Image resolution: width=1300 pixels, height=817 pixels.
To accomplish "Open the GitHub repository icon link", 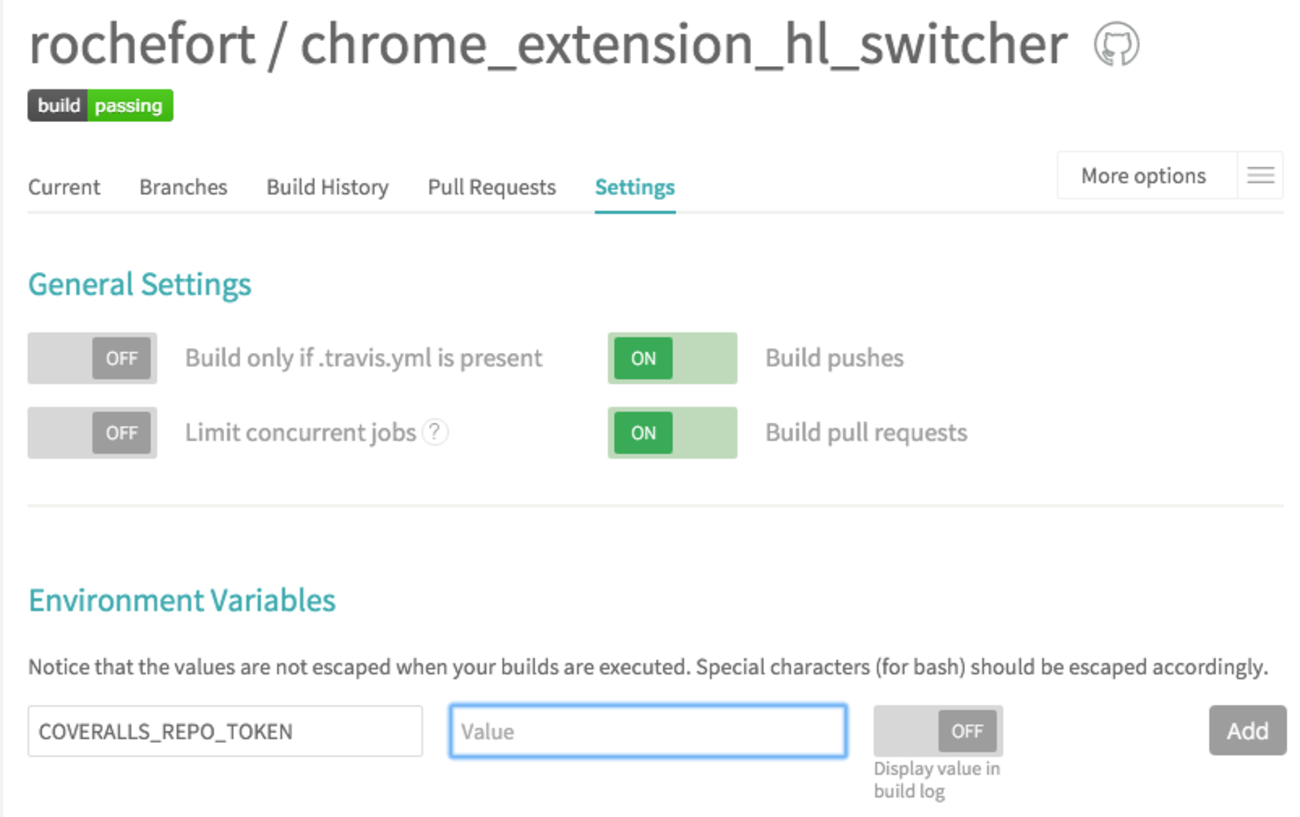I will [x=1116, y=45].
